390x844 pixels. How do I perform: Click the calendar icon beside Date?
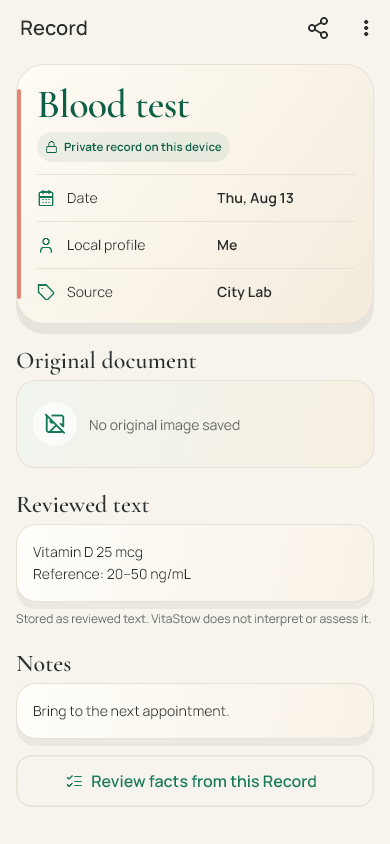point(46,198)
